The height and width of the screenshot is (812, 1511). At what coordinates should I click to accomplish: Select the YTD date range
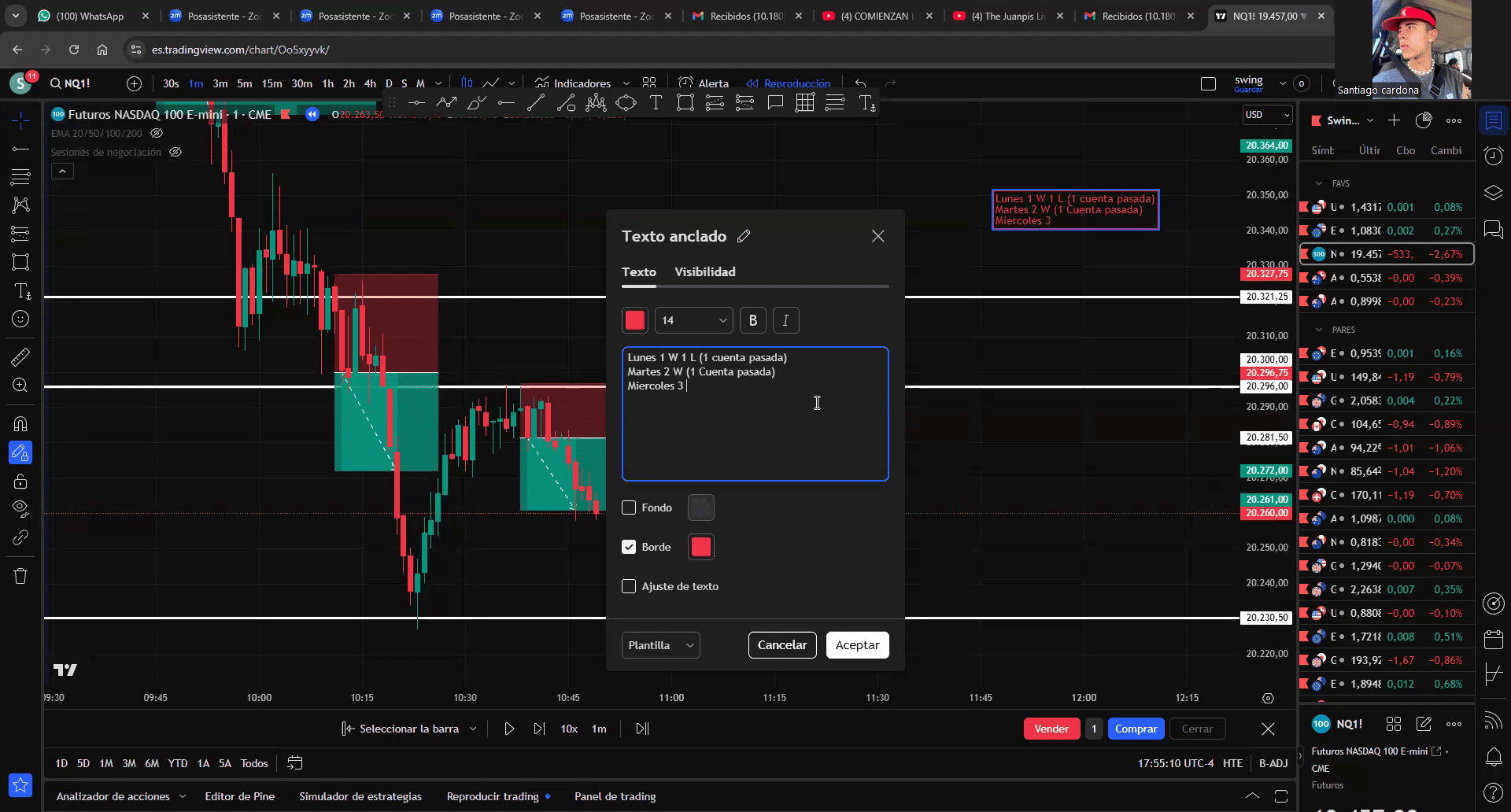coord(178,763)
